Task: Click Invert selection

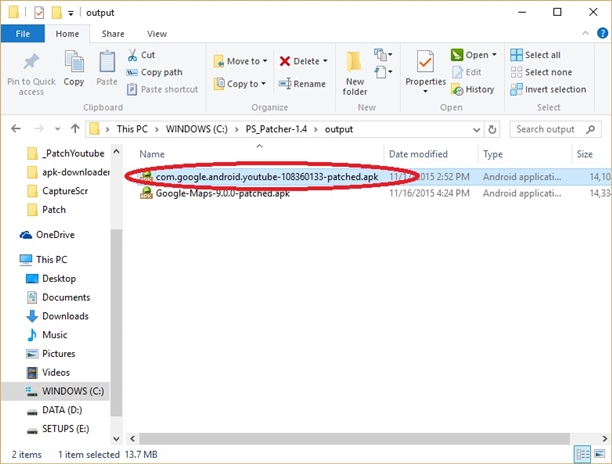Action: point(548,89)
